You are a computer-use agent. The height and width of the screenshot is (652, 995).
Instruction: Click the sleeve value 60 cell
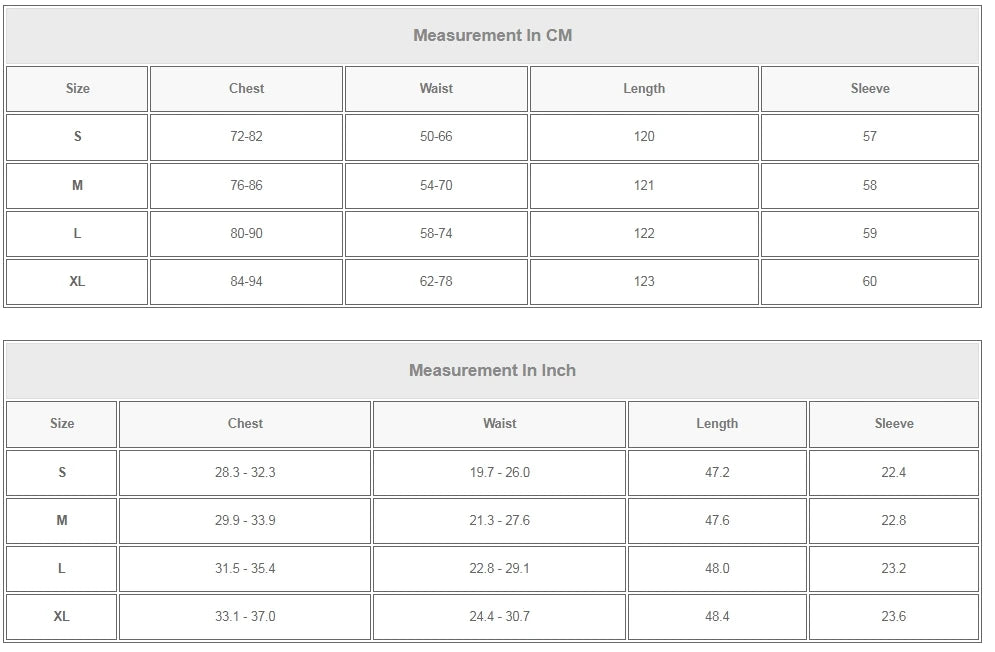coord(869,282)
